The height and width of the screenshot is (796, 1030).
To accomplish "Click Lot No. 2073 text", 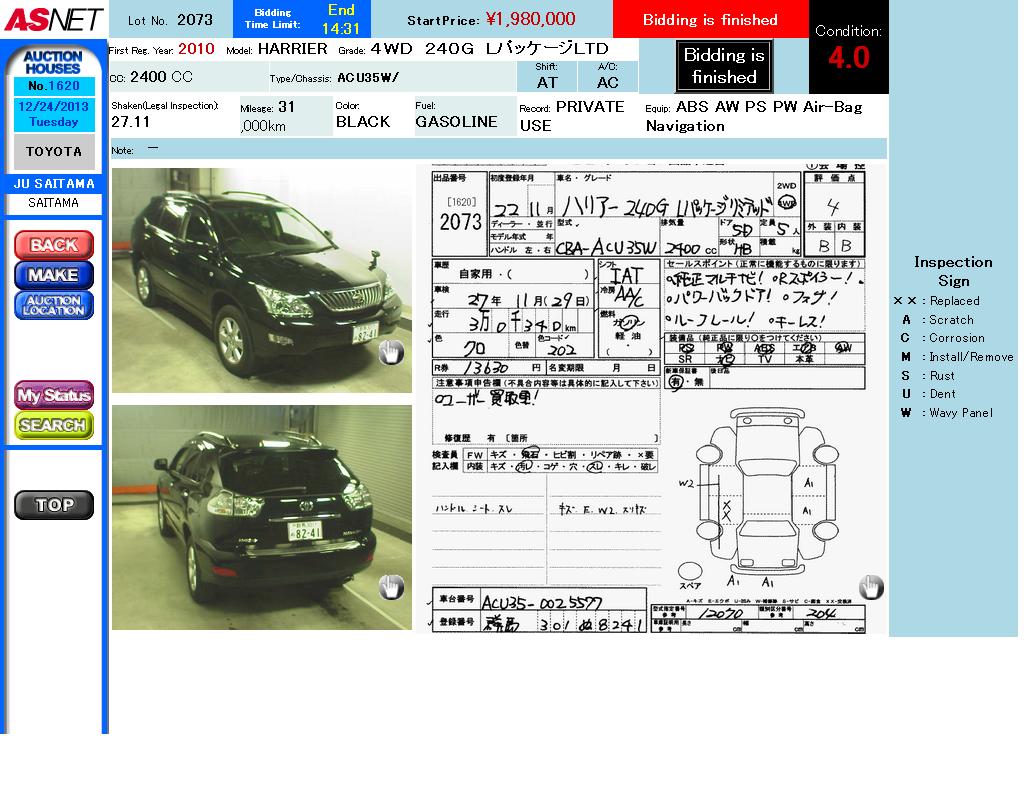I will tap(170, 20).
